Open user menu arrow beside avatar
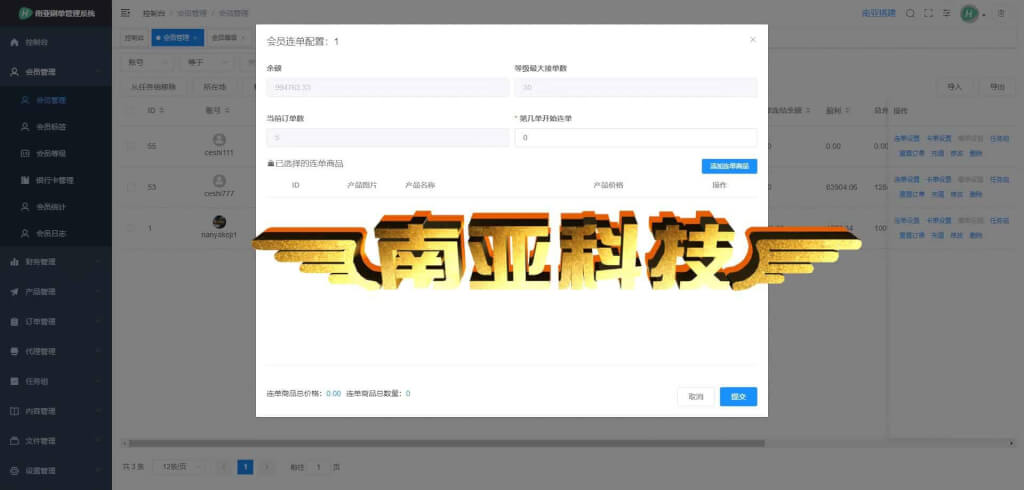Viewport: 1024px width, 490px height. (x=984, y=14)
